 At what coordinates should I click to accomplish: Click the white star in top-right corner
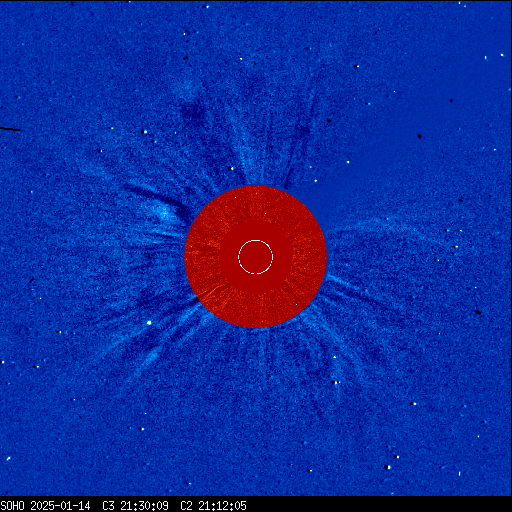pyautogui.click(x=502, y=55)
